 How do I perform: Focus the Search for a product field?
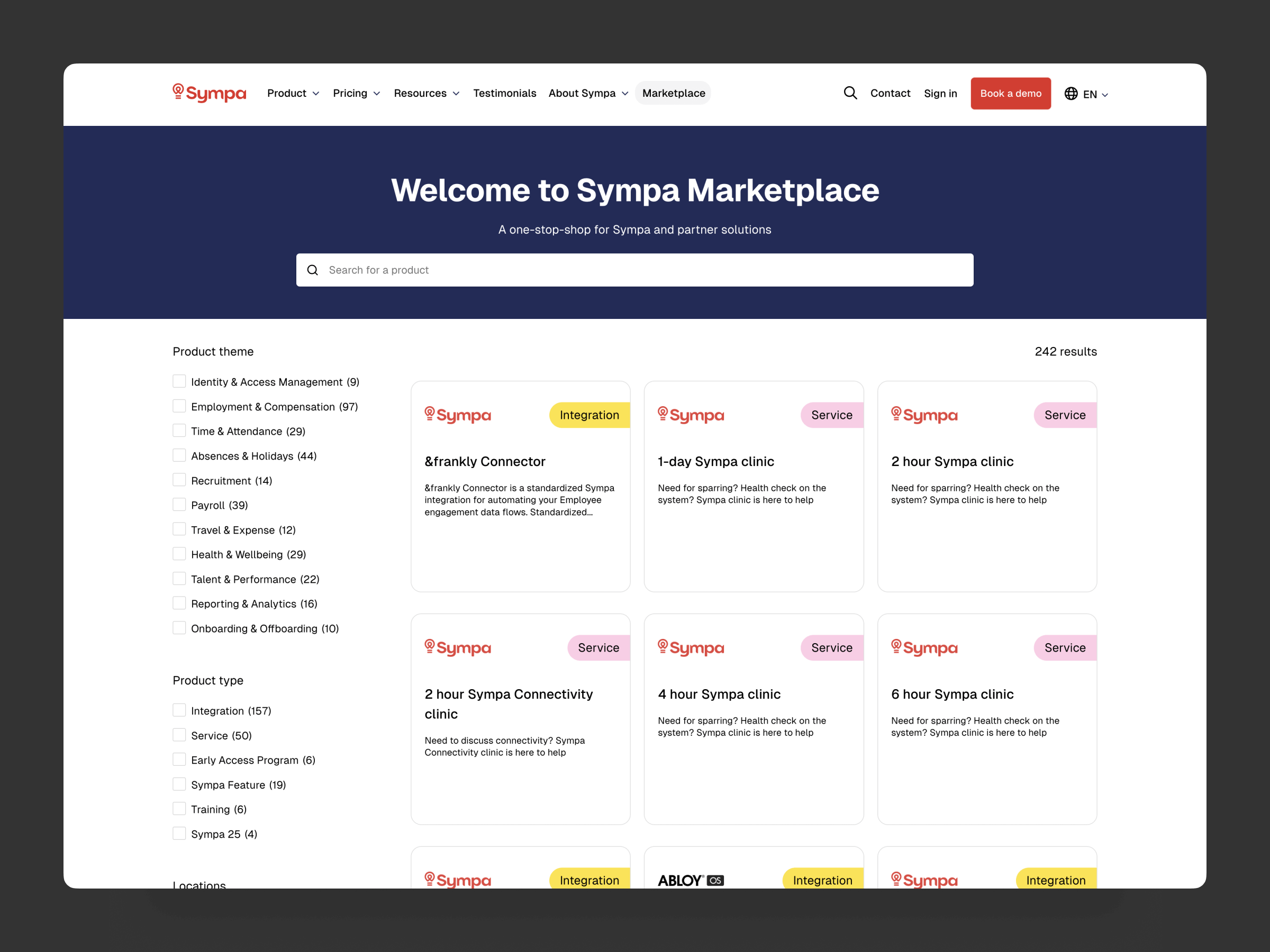point(635,270)
